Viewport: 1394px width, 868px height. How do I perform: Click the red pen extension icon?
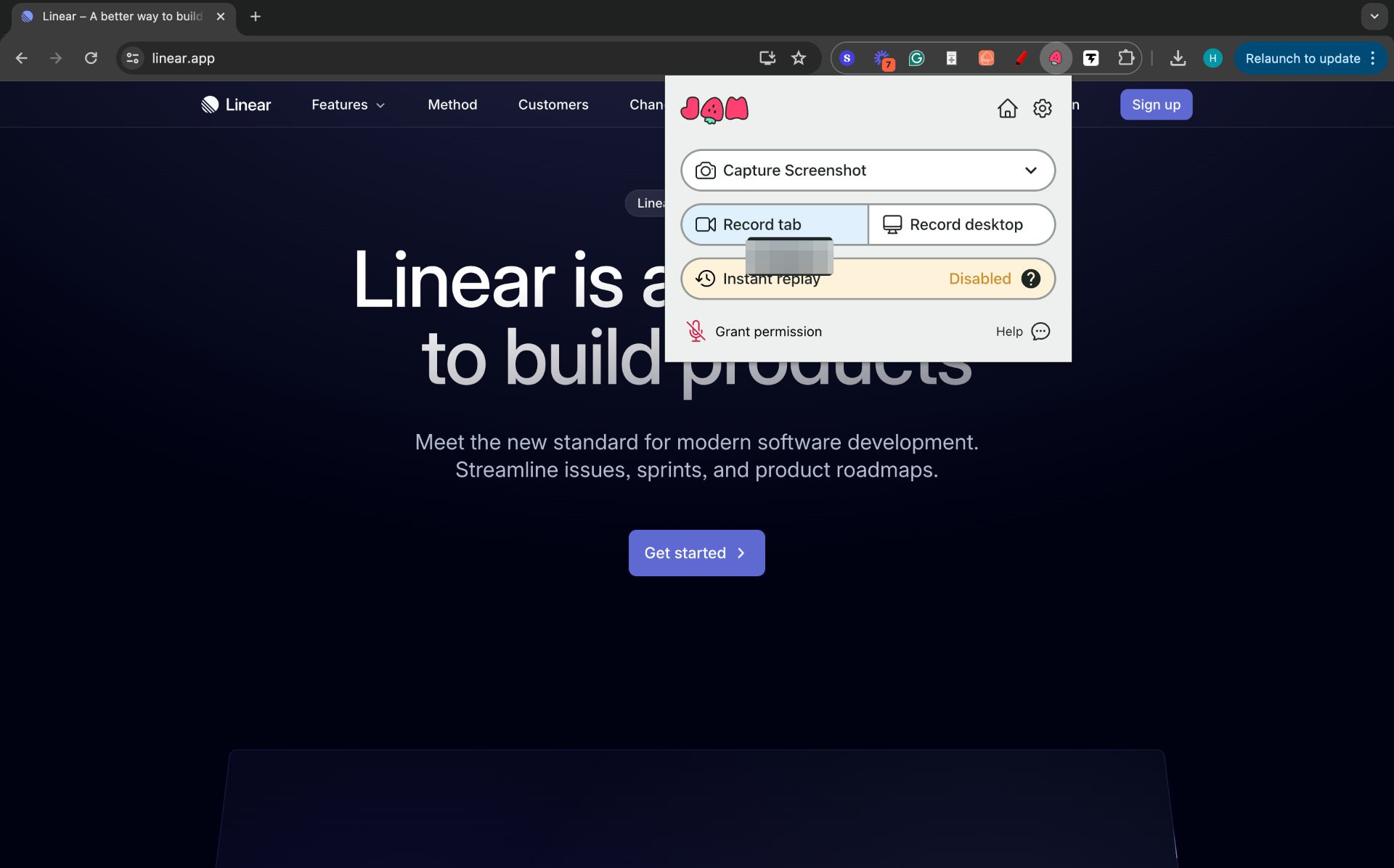pyautogui.click(x=1021, y=58)
